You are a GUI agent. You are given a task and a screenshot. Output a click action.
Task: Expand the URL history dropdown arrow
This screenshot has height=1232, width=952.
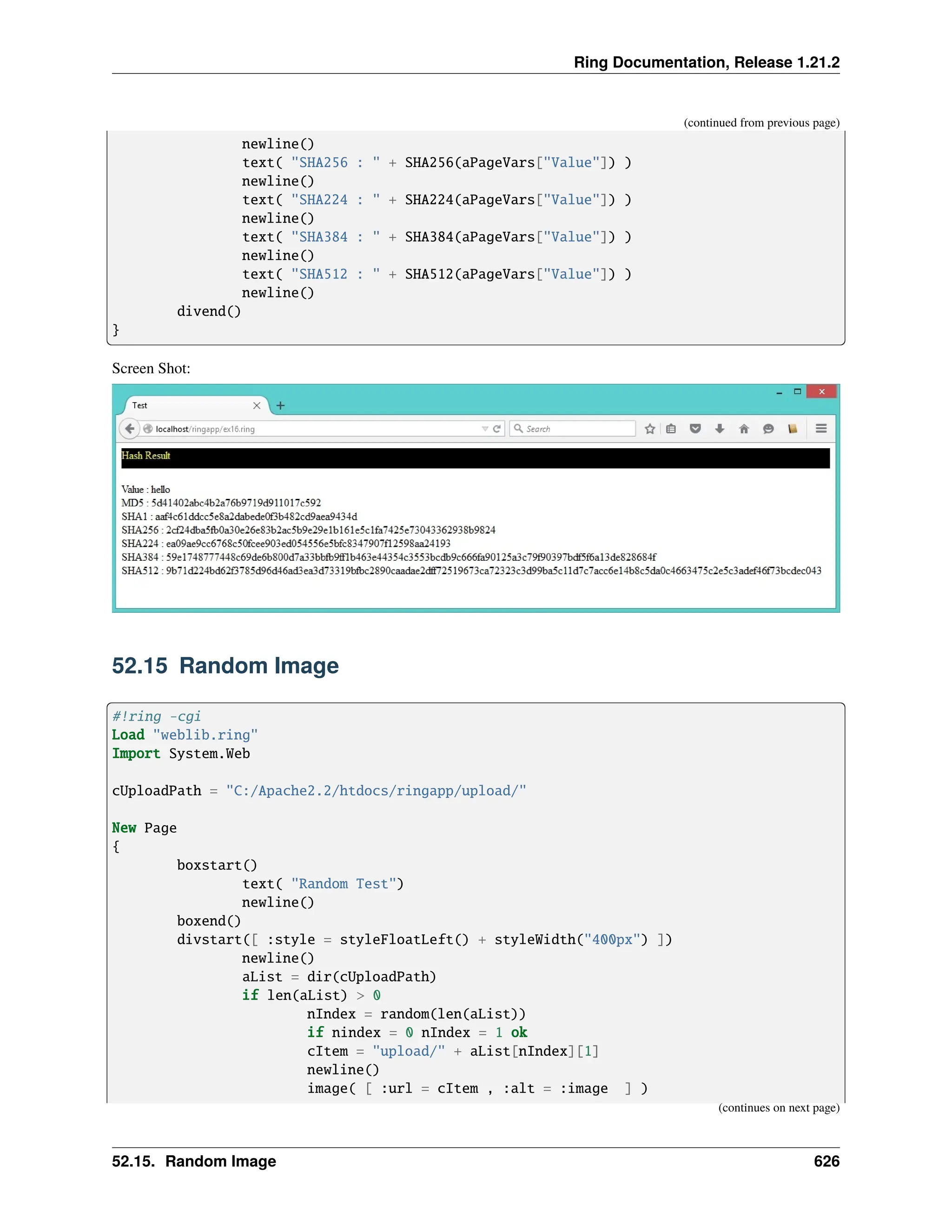pos(484,429)
